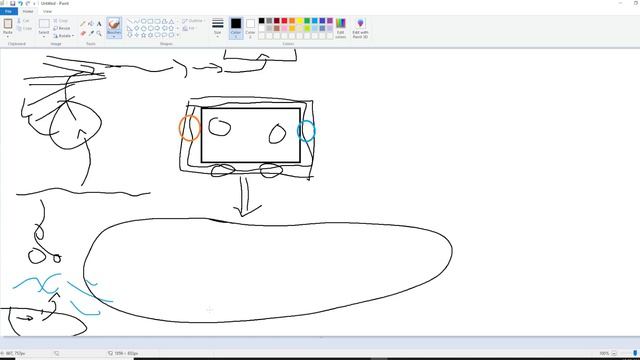This screenshot has width=640, height=360.
Task: Pick the turquoise blue palette color
Action: (x=315, y=21)
